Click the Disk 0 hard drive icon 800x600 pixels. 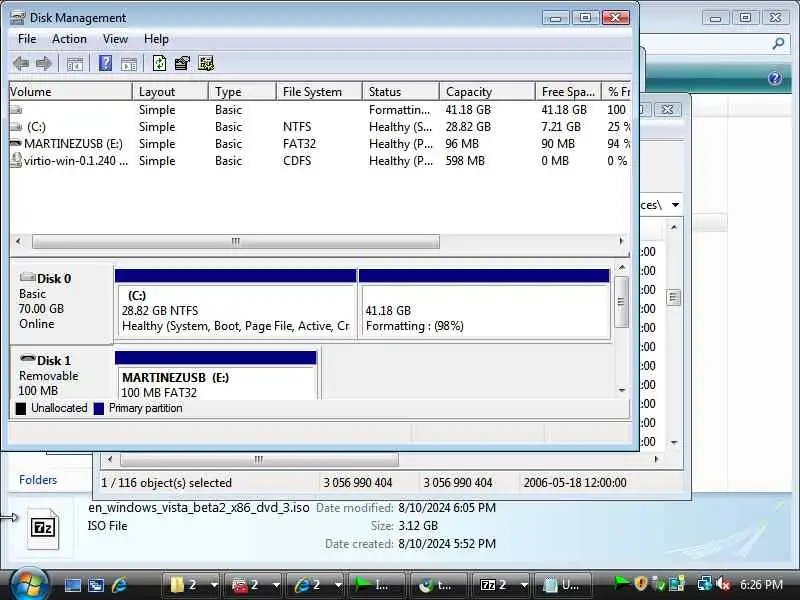27,278
